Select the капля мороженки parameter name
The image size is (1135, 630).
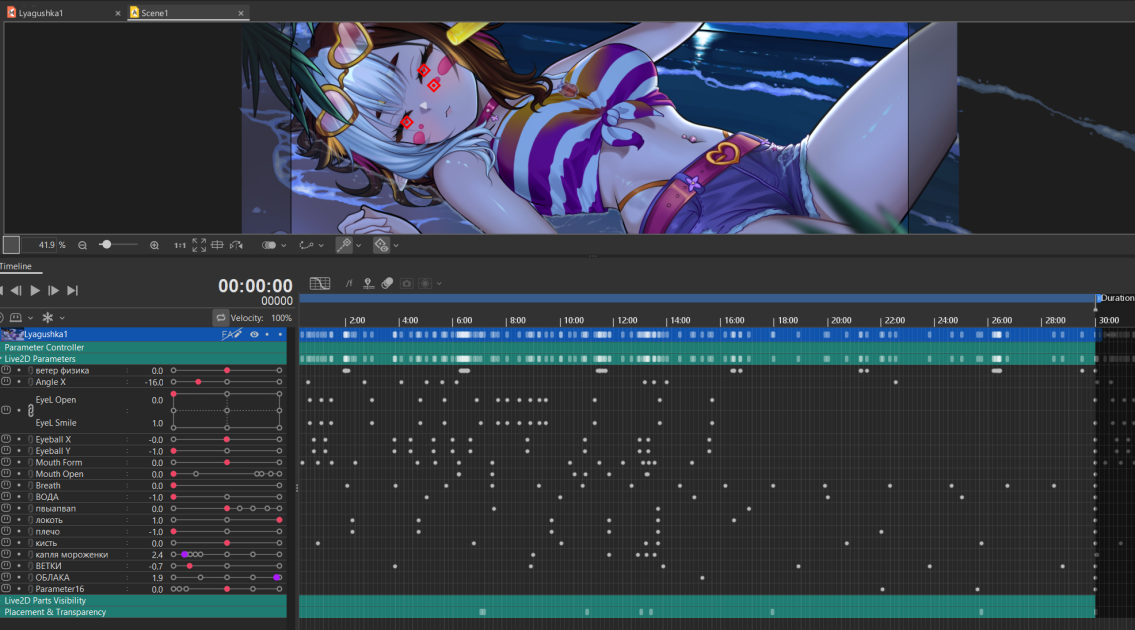click(72, 555)
